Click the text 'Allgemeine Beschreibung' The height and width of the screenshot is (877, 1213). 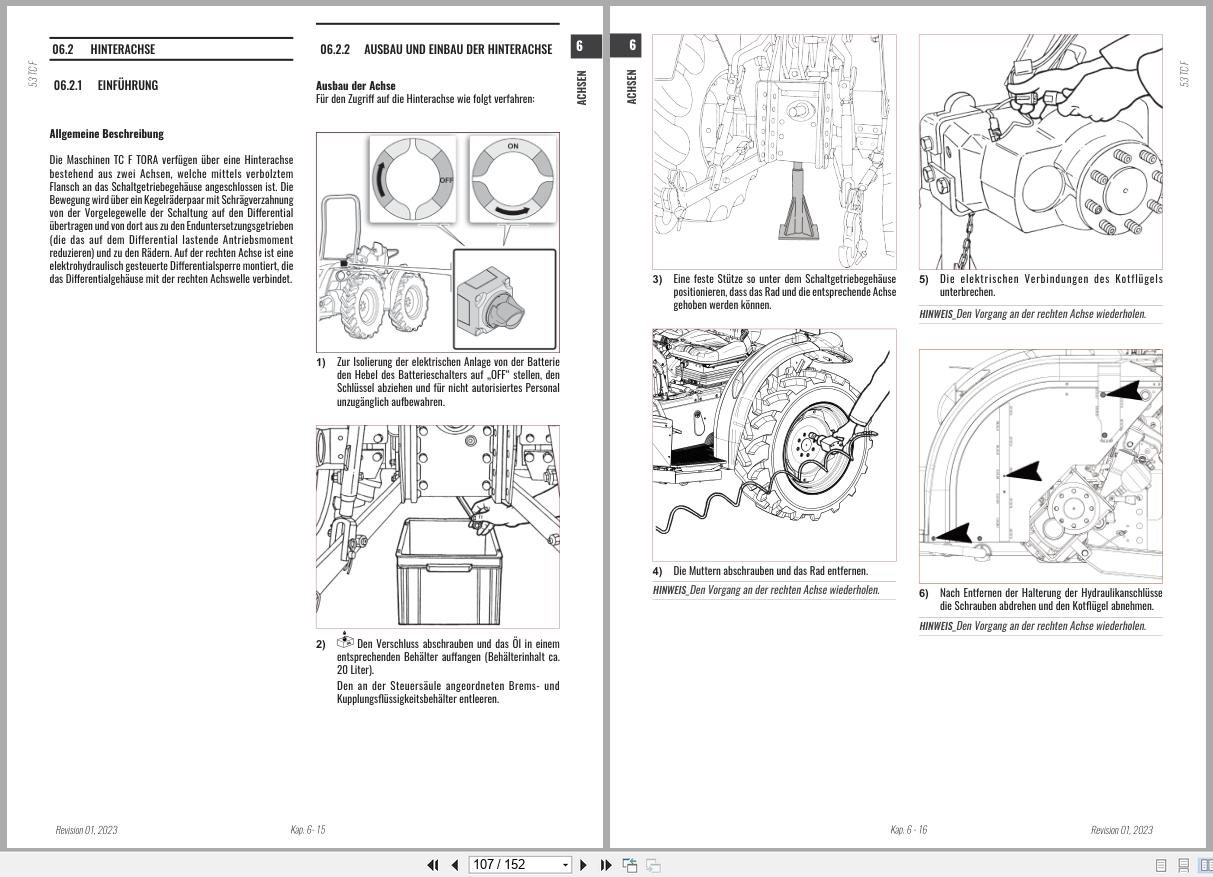point(106,134)
